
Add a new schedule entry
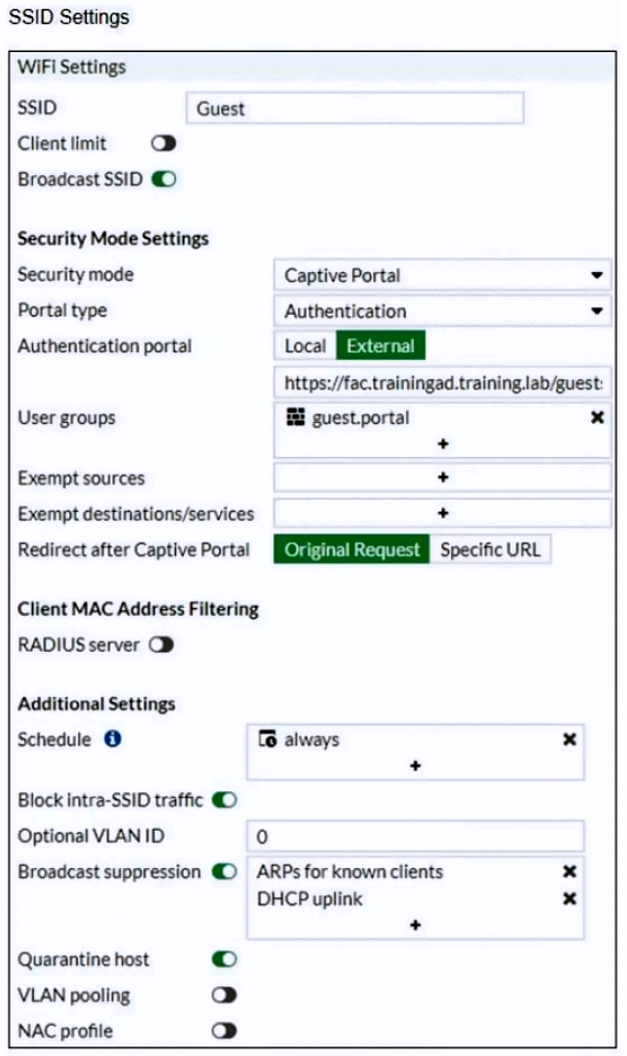415,766
